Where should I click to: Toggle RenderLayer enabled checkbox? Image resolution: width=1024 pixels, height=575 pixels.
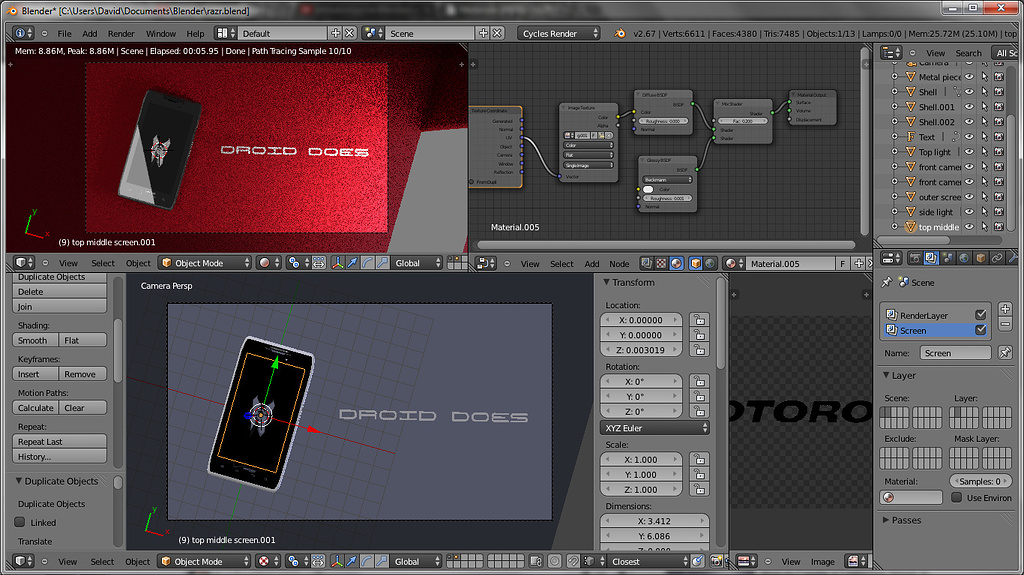click(980, 315)
